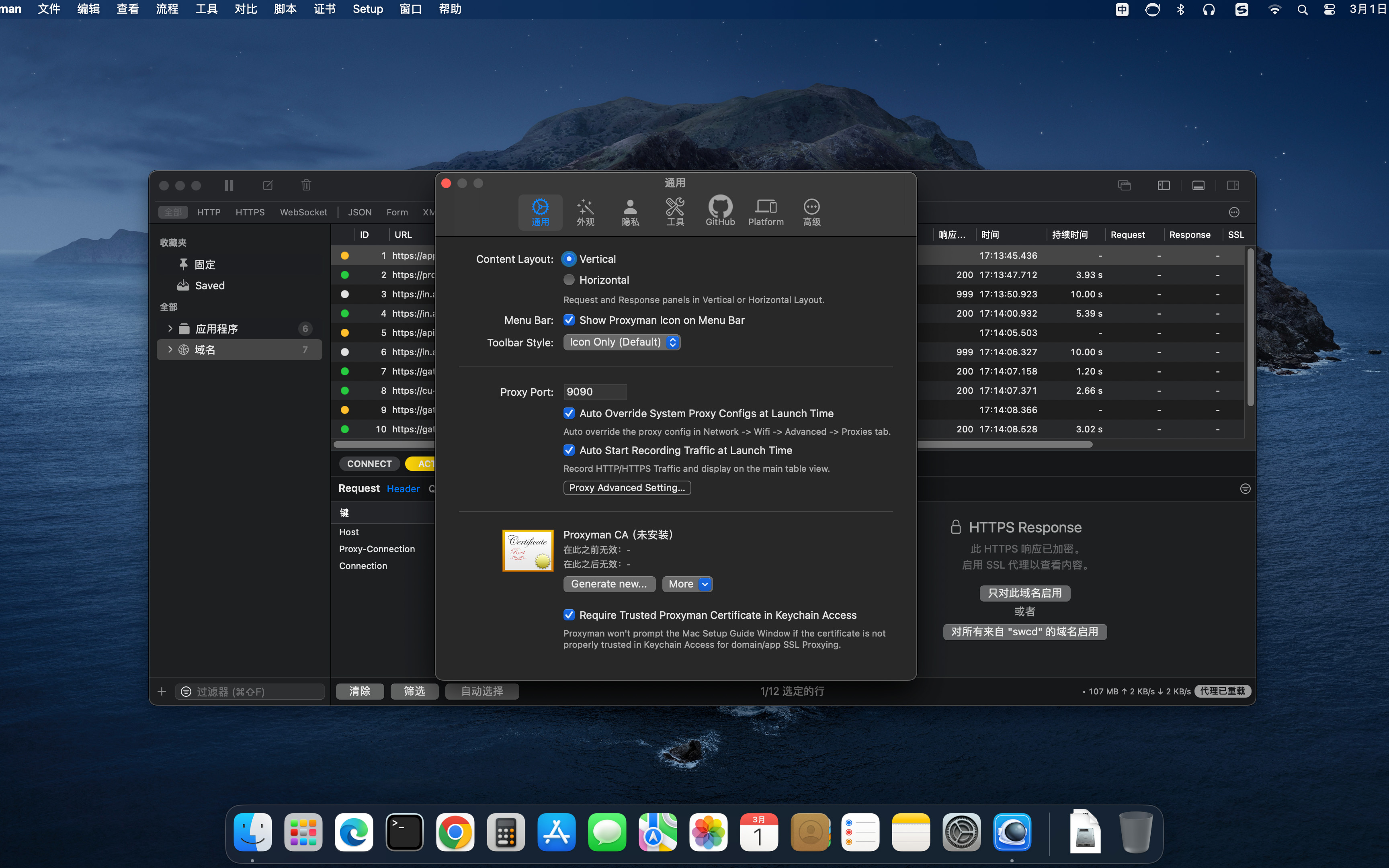This screenshot has width=1389, height=868.
Task: Open Terminal from the Dock
Action: point(405,832)
